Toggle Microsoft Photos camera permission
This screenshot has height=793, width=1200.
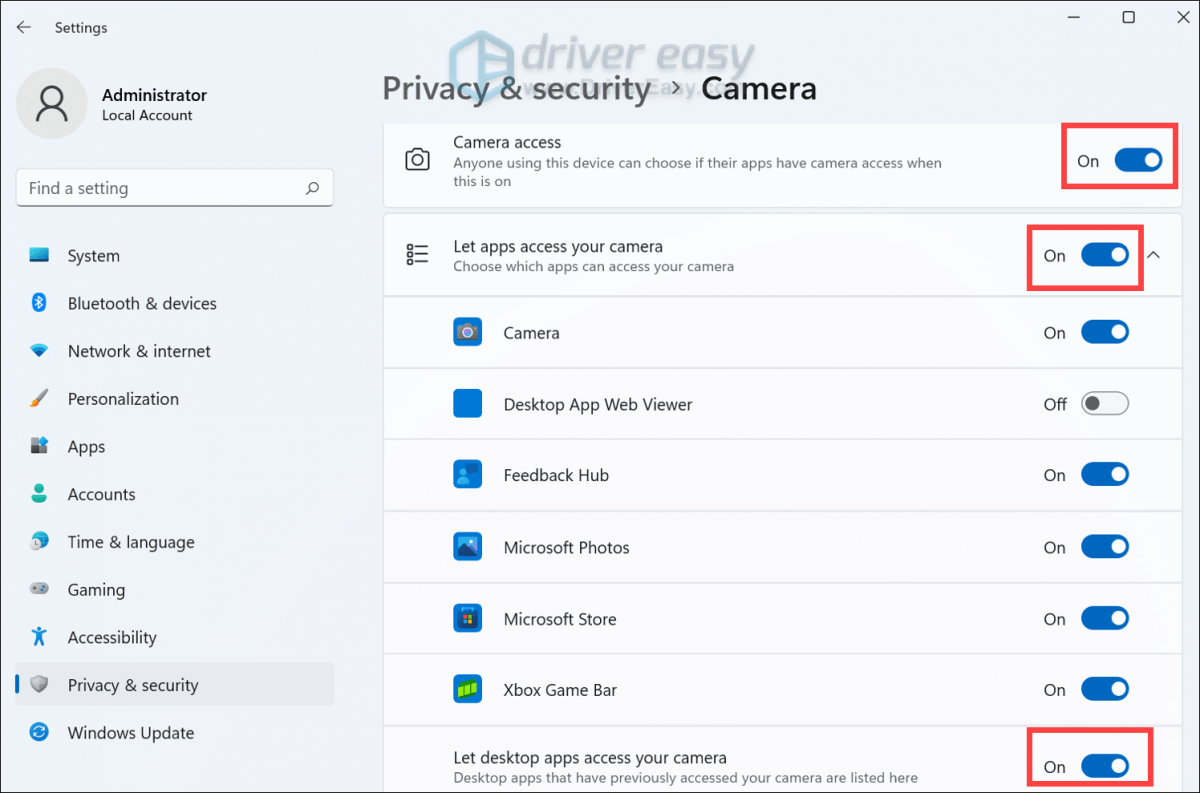pyautogui.click(x=1105, y=546)
